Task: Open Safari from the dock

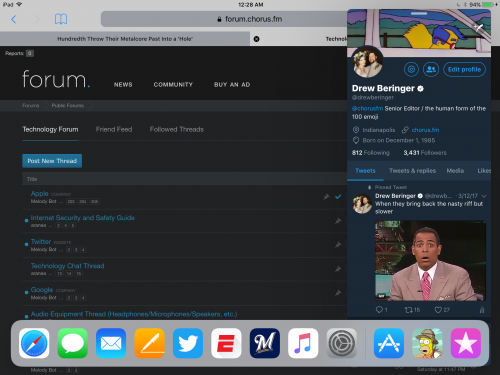Action: pos(34,343)
